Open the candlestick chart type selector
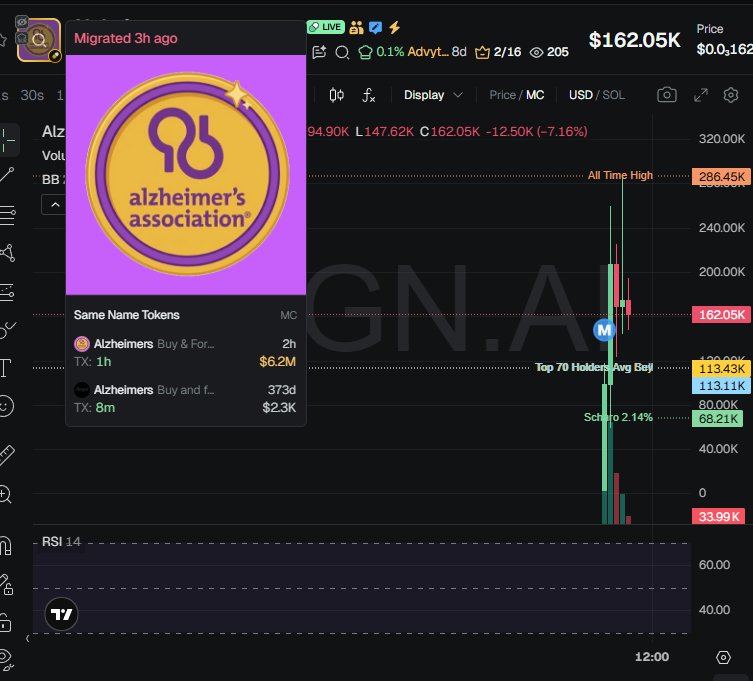753x681 pixels. pos(337,95)
